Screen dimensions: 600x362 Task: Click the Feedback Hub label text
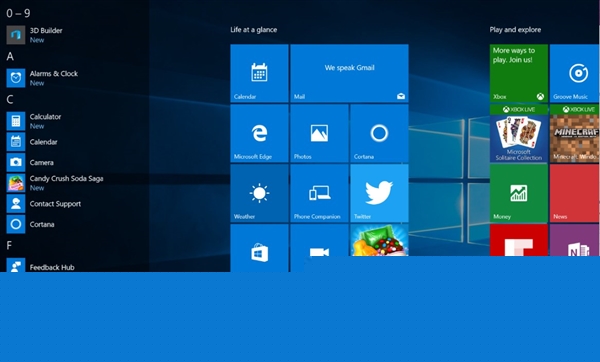[52, 267]
